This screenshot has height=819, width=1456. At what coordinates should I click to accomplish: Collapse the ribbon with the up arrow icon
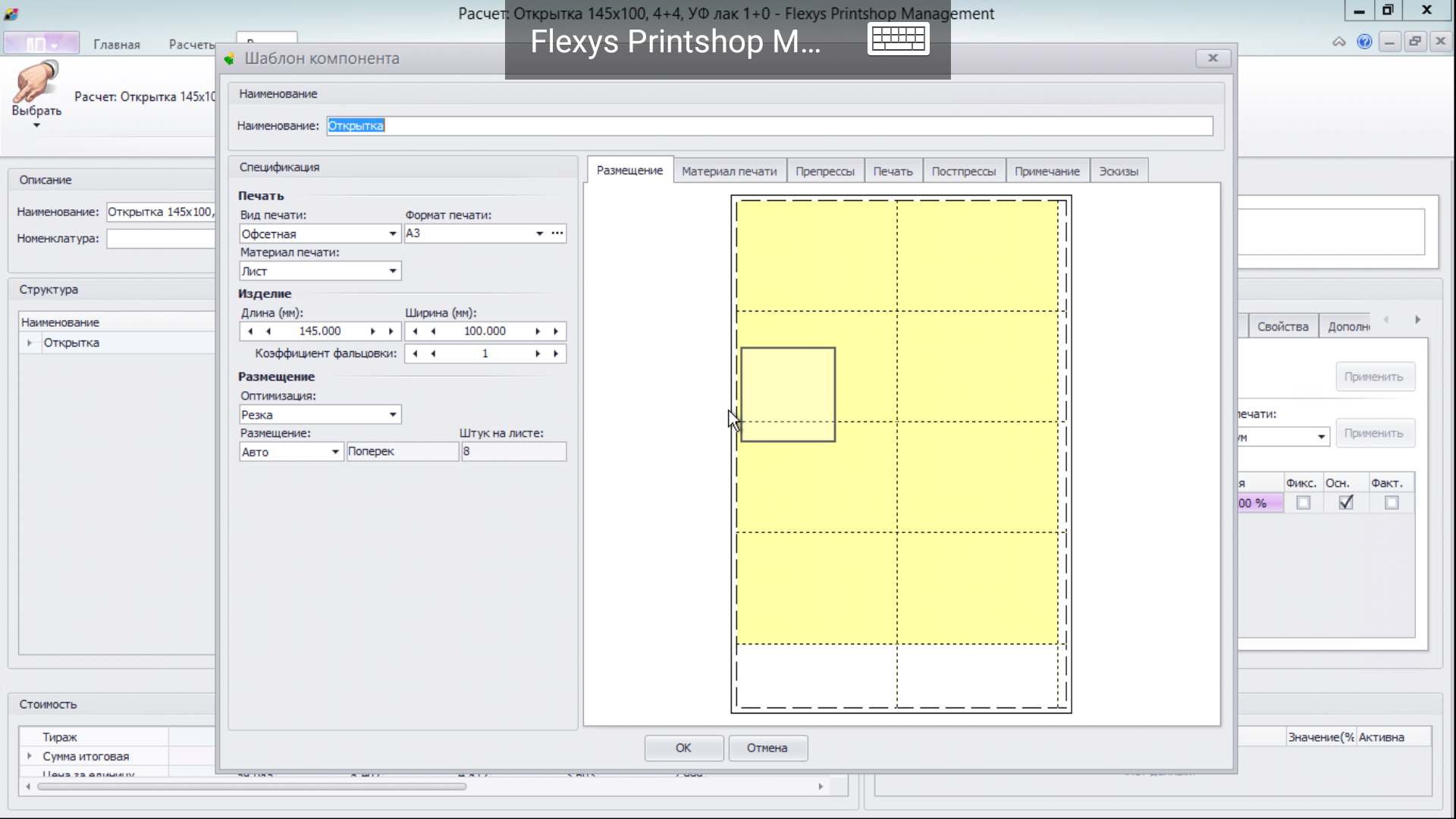(x=1339, y=42)
